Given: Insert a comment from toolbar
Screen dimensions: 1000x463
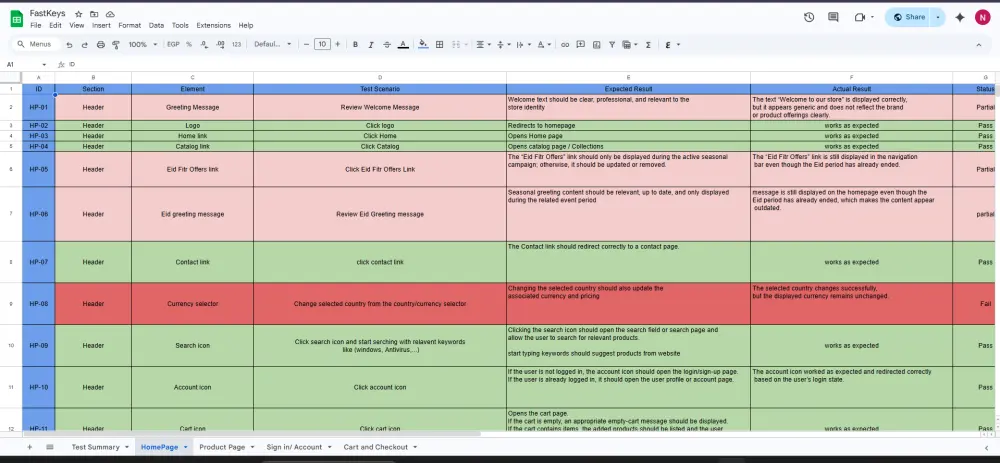Looking at the screenshot, I should tap(580, 45).
